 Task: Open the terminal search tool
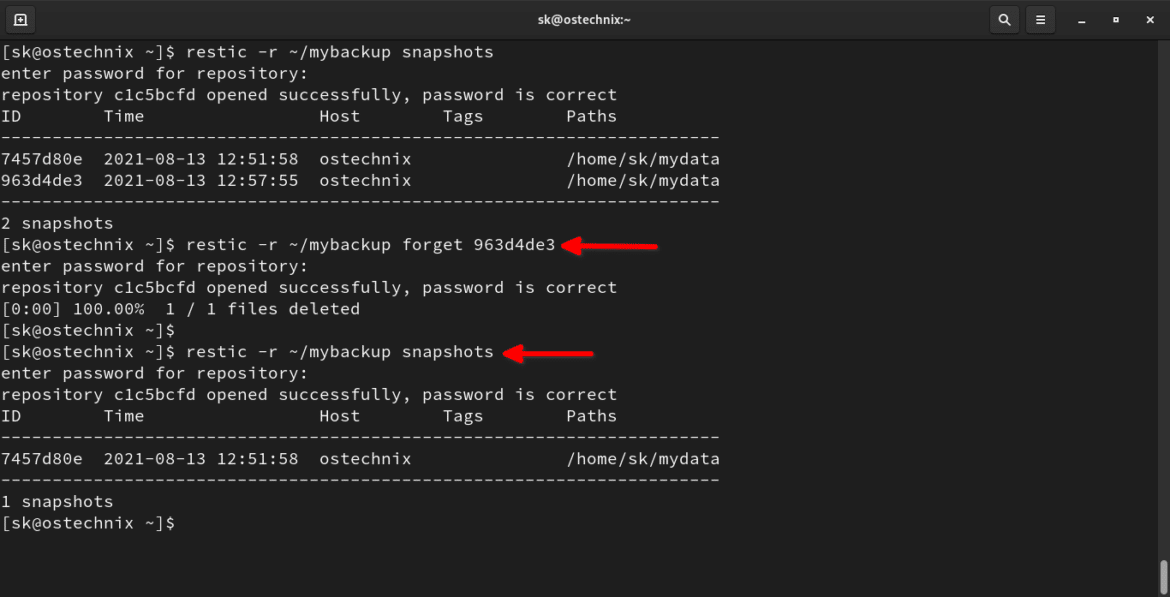(1004, 19)
